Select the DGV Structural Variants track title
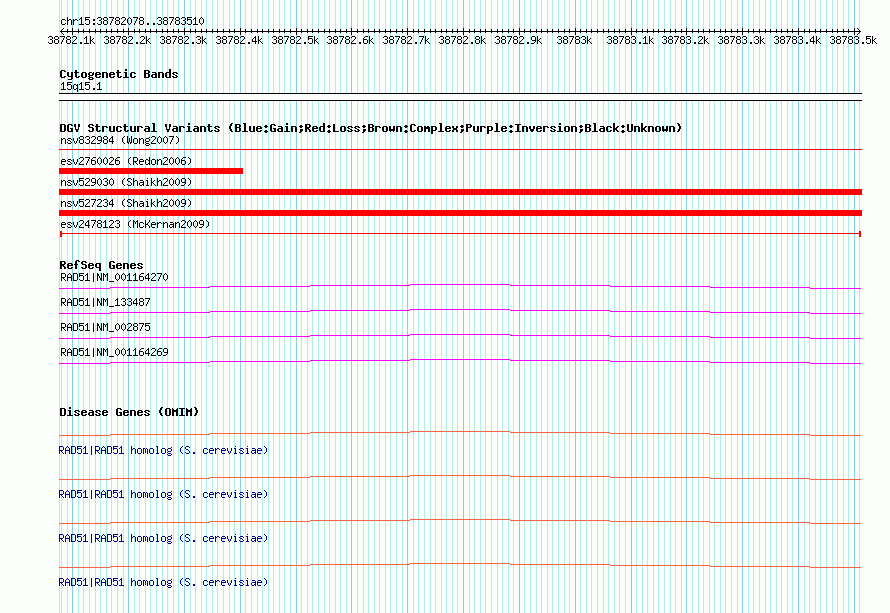Viewport: 890px width, 613px height. pos(371,128)
